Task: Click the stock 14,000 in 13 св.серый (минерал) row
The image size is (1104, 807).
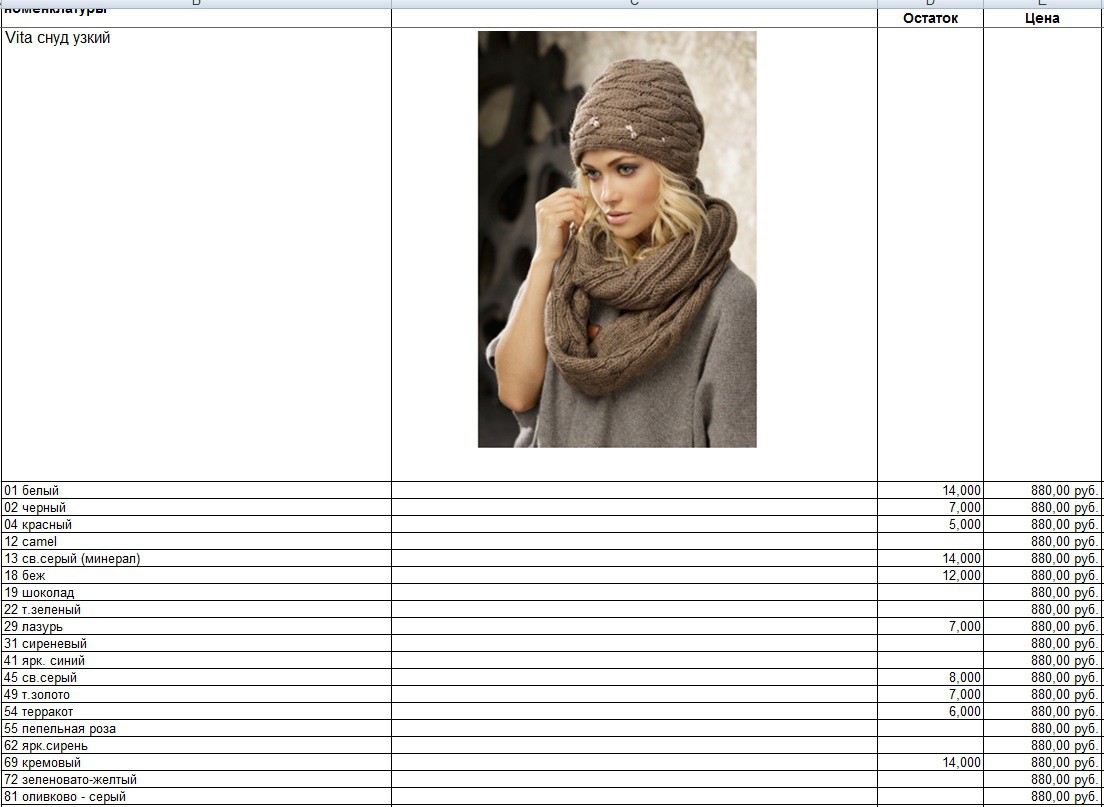Action: 930,558
